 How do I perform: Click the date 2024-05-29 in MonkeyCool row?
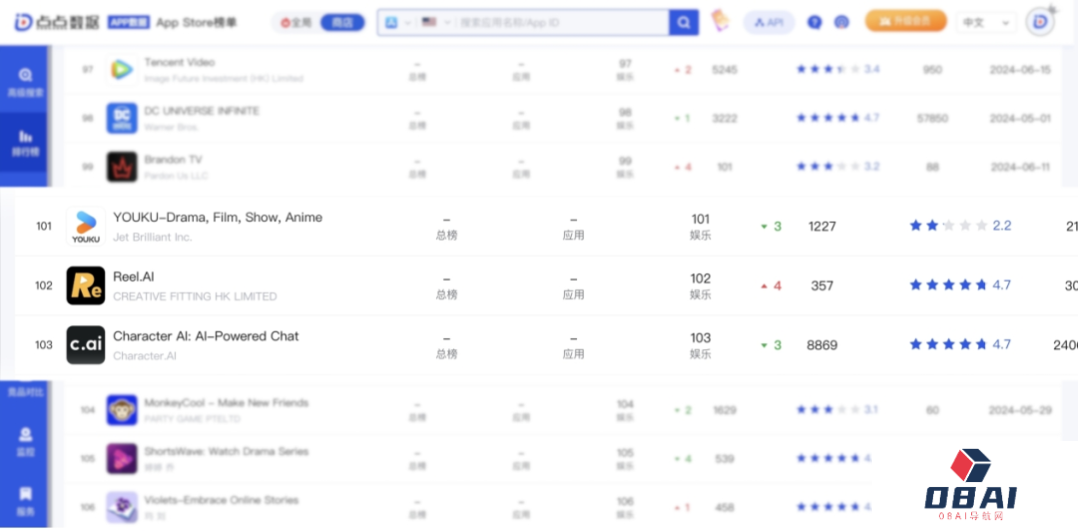tap(1020, 410)
